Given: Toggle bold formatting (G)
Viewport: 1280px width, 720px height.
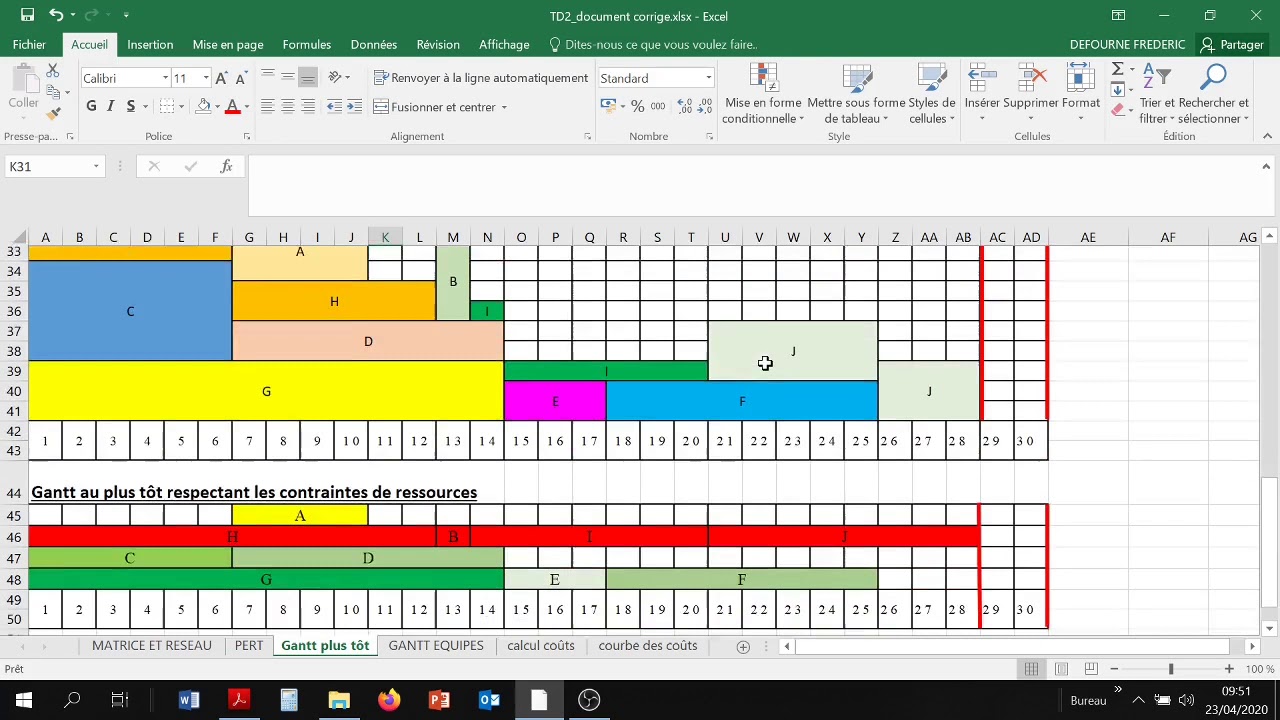Looking at the screenshot, I should [x=91, y=106].
